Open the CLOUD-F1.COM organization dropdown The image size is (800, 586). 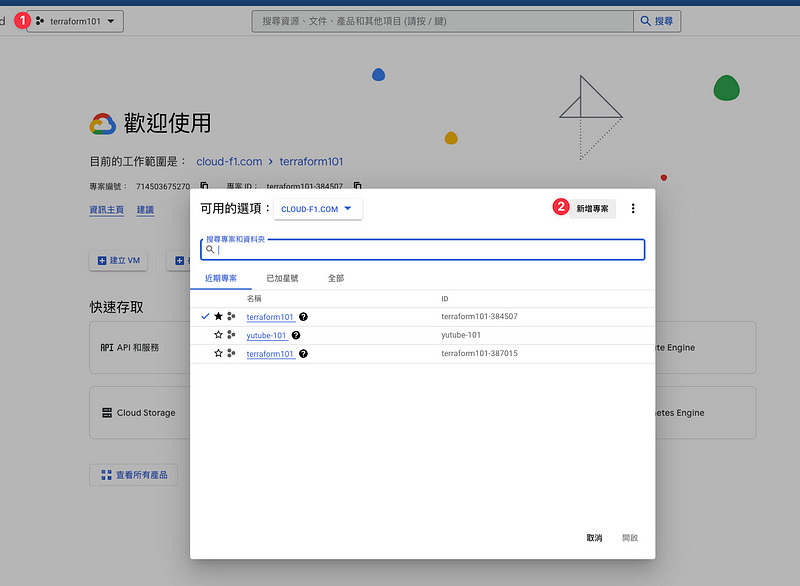[x=317, y=209]
